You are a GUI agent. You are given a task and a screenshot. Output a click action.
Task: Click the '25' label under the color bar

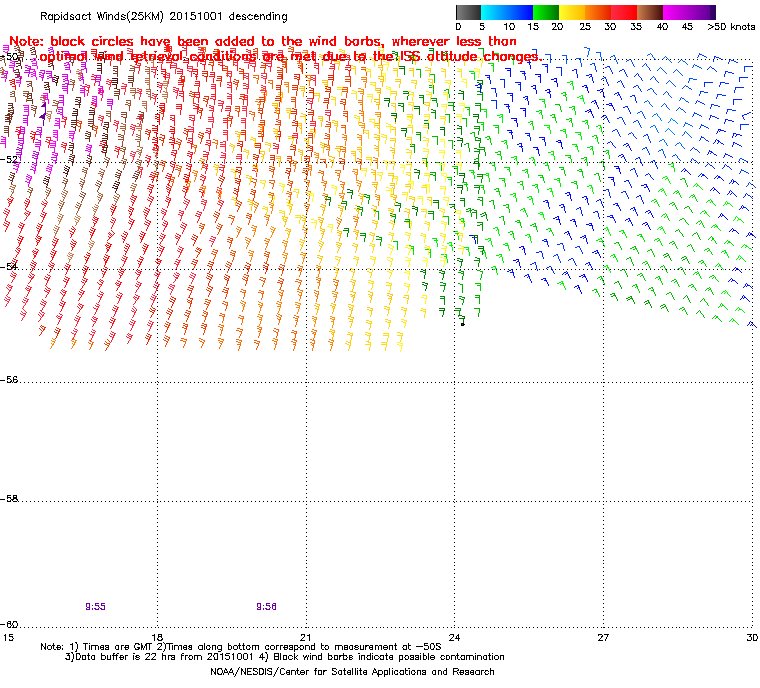(x=585, y=27)
